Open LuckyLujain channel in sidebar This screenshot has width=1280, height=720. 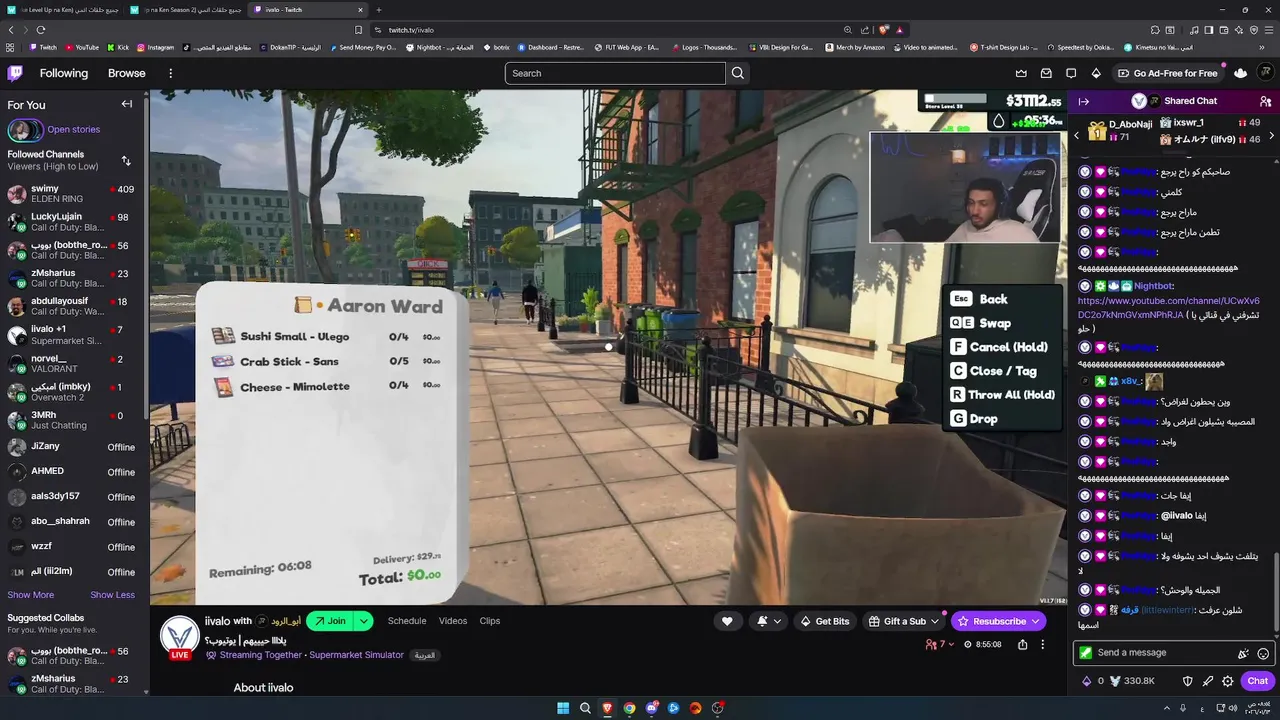tap(72, 221)
